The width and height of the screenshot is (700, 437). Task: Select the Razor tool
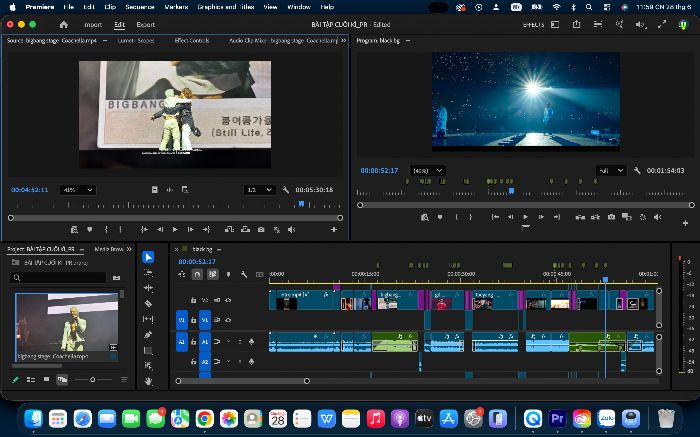click(148, 304)
